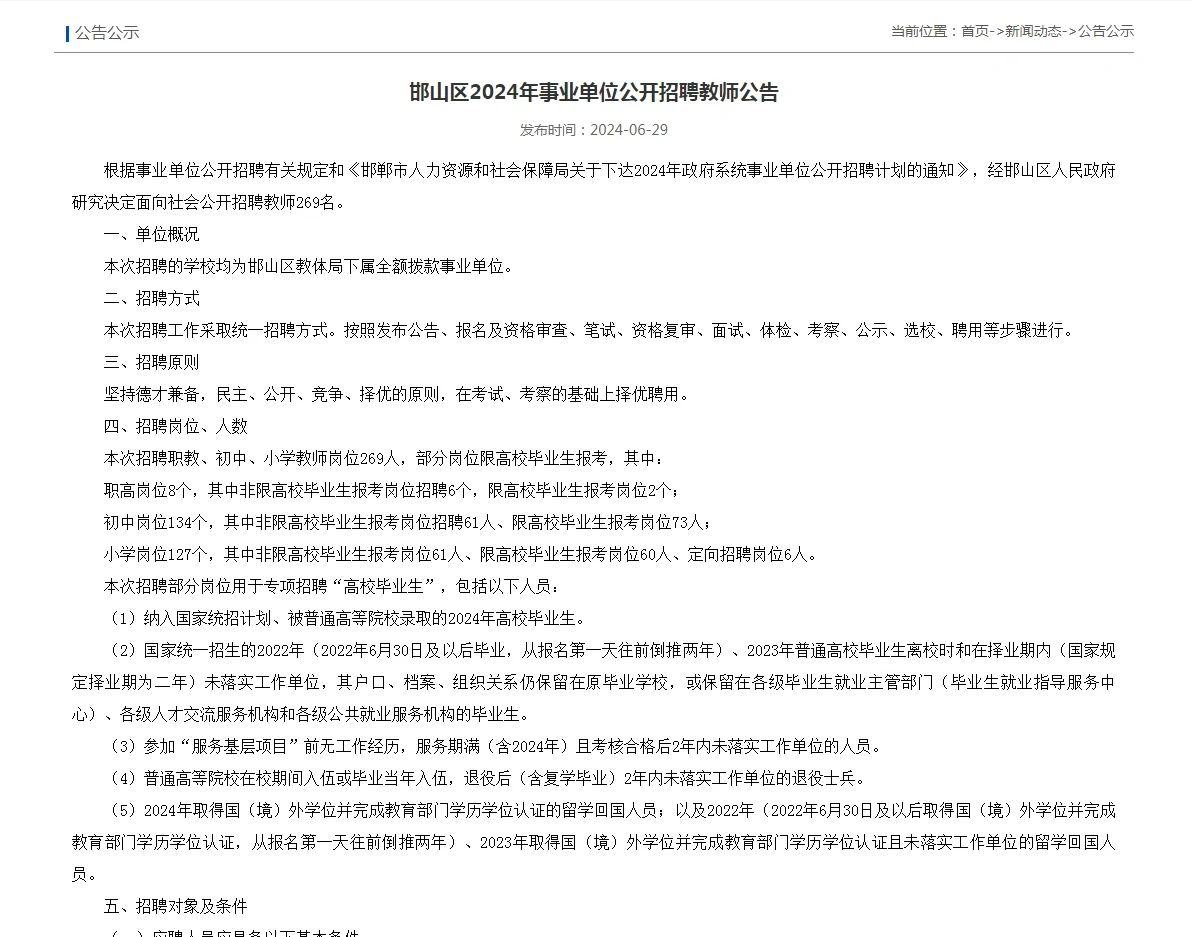Click the 首页 link in the breadcrumb
This screenshot has width=1192, height=937.
pos(973,31)
